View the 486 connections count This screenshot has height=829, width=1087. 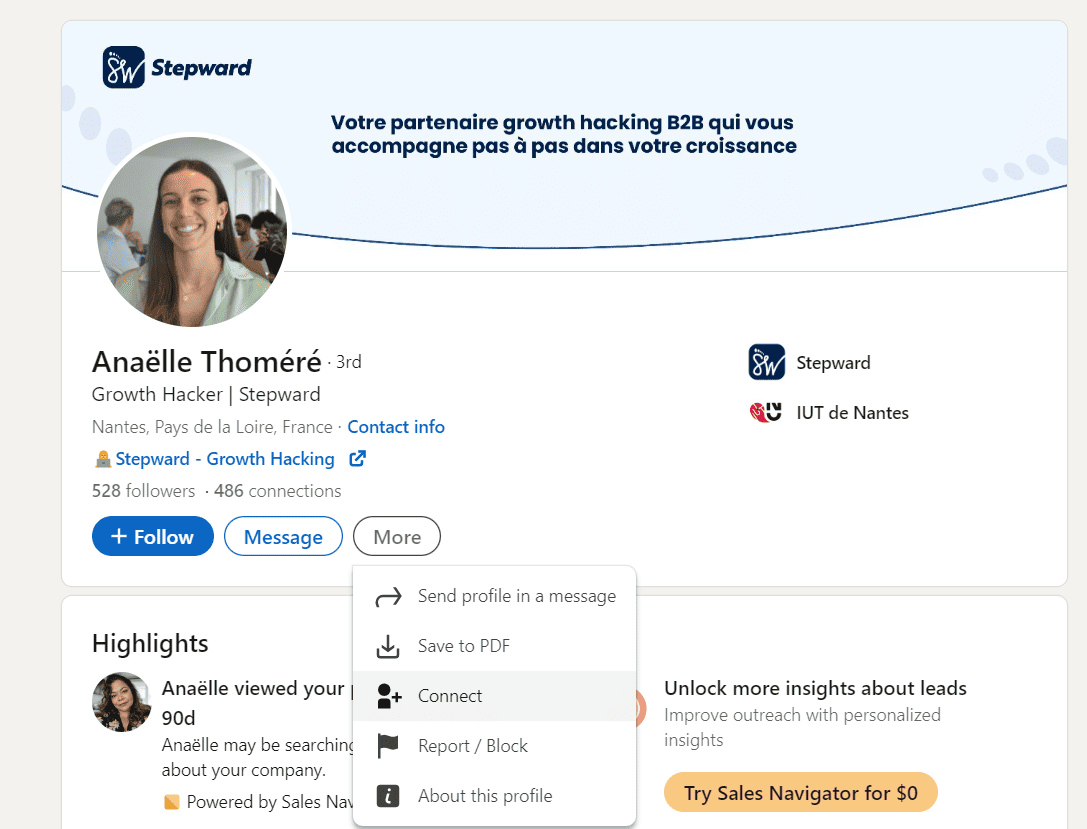277,491
